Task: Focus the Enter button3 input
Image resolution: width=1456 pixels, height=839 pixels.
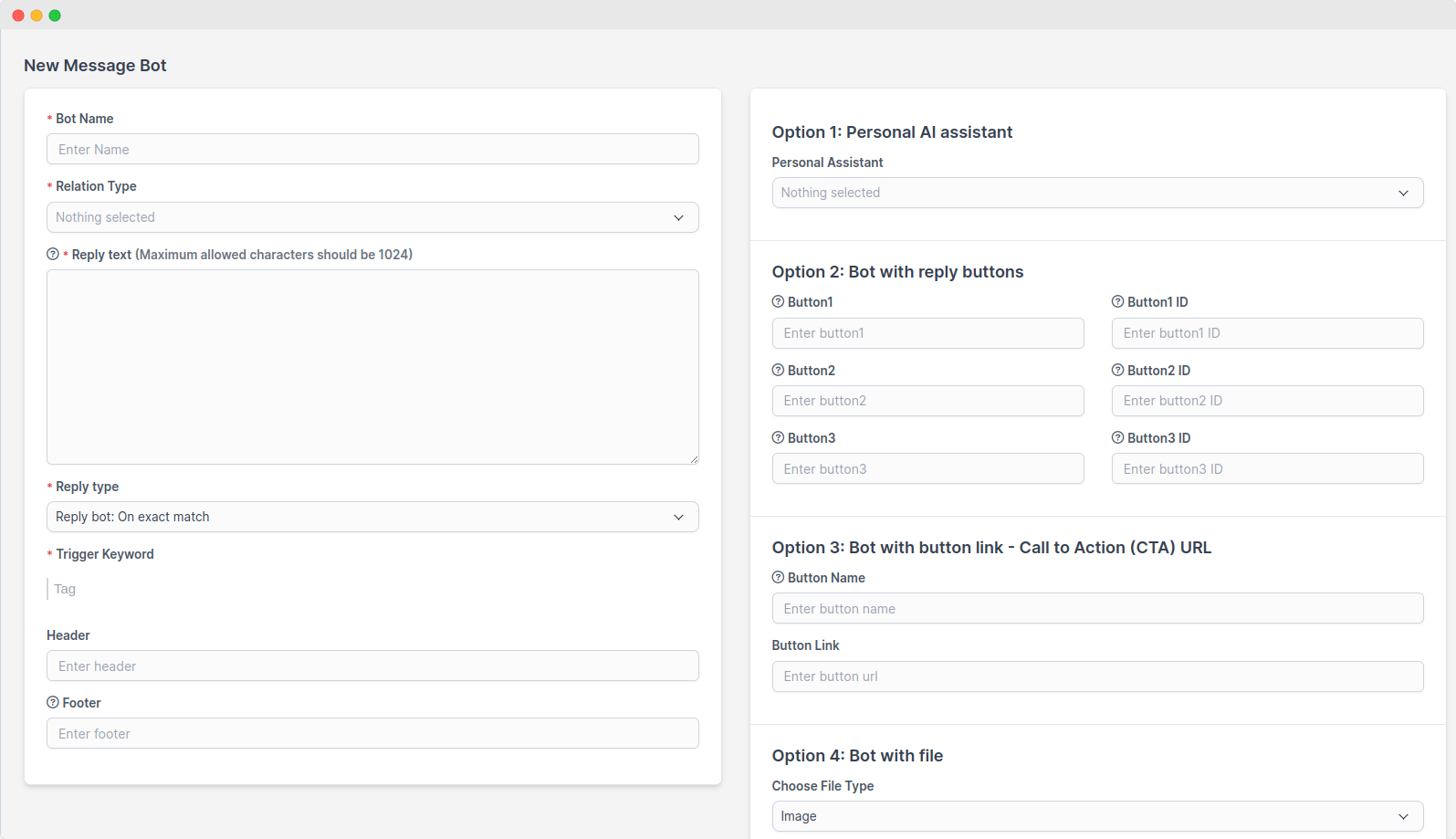Action: 927,469
